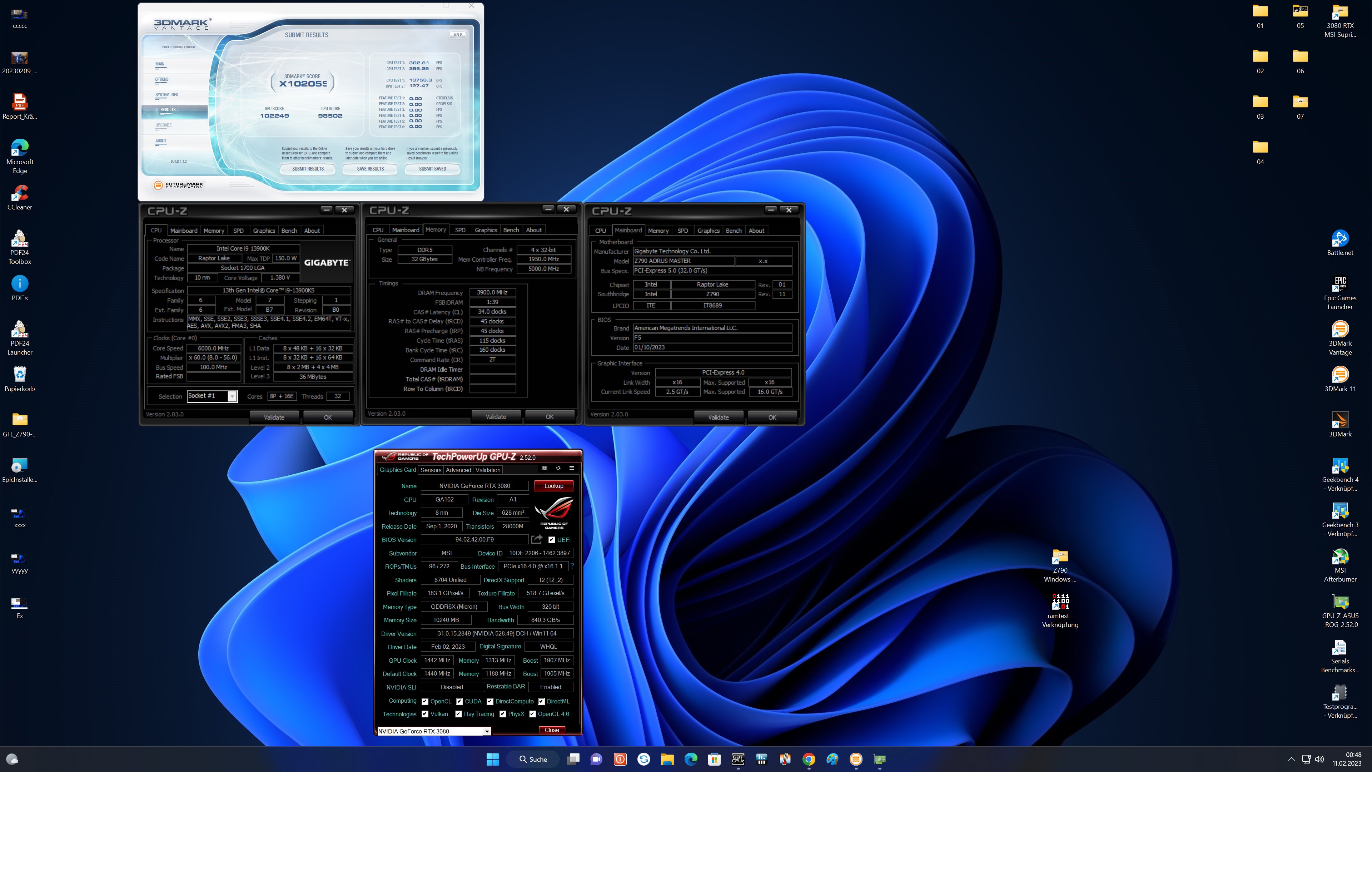Open the SPD tab in first CPU-Z window

tap(238, 230)
